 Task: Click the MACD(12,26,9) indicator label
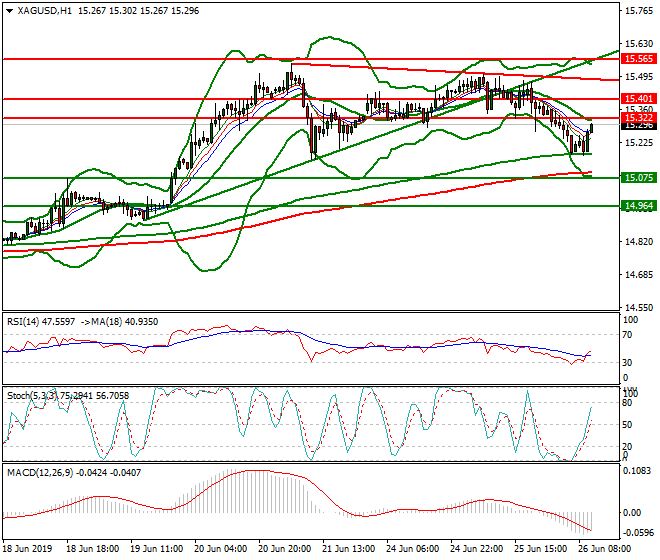point(40,473)
